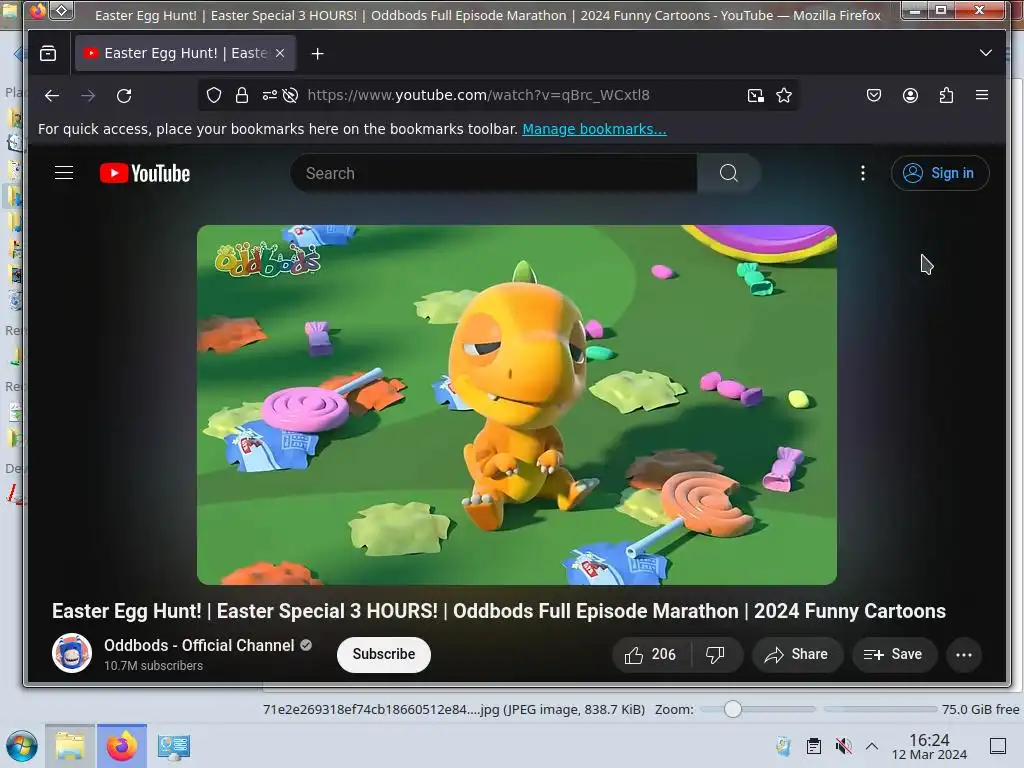Screen dimensions: 1024x768
Task: Open Firefox account icon
Action: [x=910, y=95]
